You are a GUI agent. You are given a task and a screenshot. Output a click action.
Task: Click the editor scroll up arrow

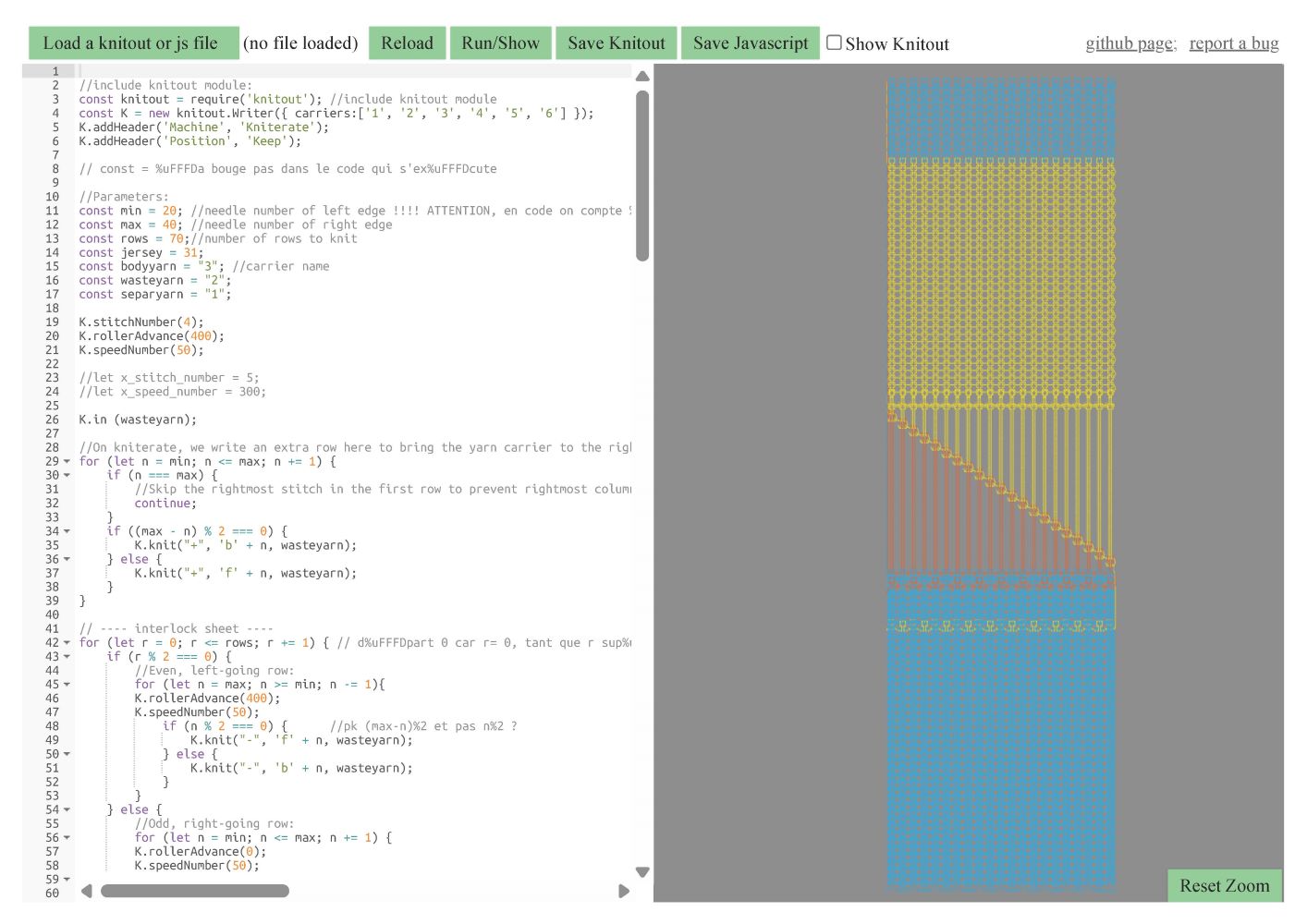[x=642, y=76]
